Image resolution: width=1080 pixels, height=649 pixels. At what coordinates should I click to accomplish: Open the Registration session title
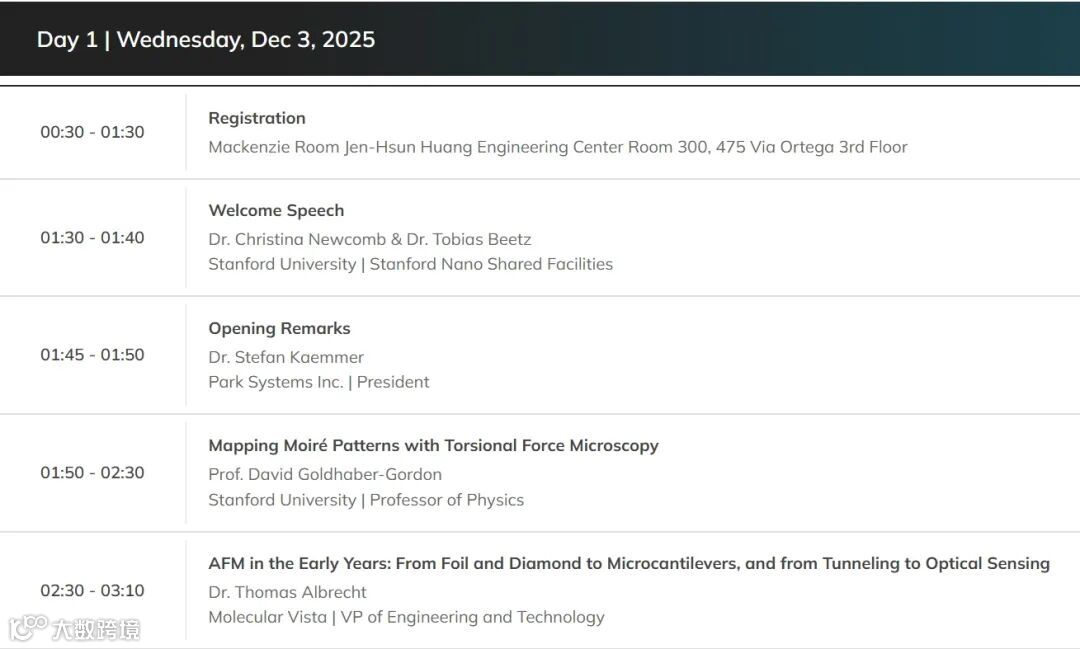tap(257, 118)
